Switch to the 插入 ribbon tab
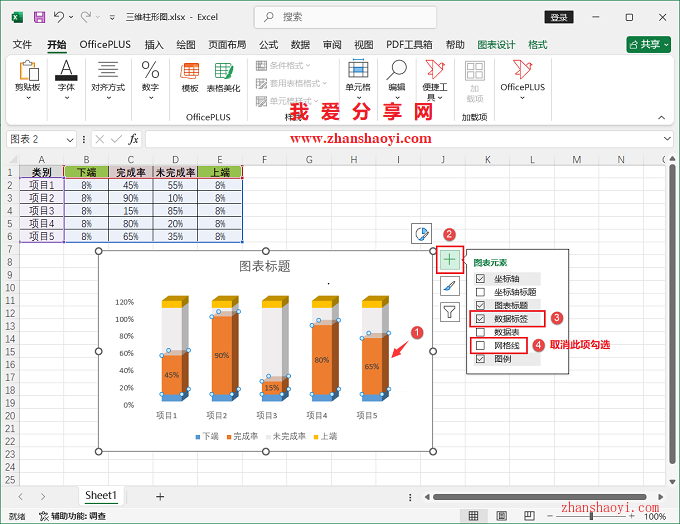The width and height of the screenshot is (680, 524). (154, 45)
